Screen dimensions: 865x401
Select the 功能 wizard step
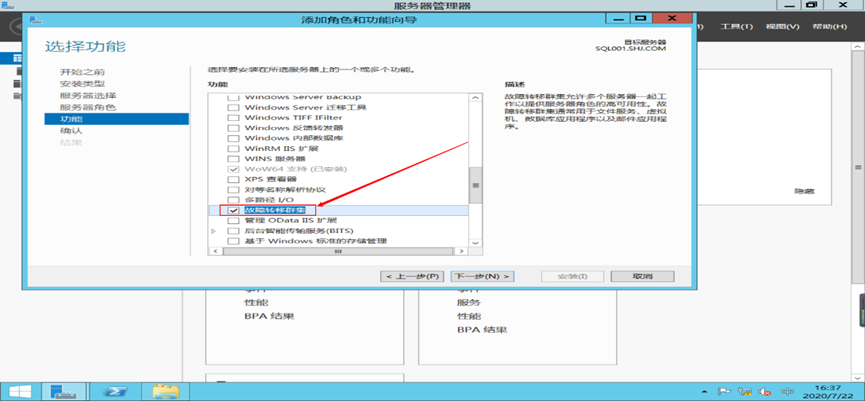point(116,119)
